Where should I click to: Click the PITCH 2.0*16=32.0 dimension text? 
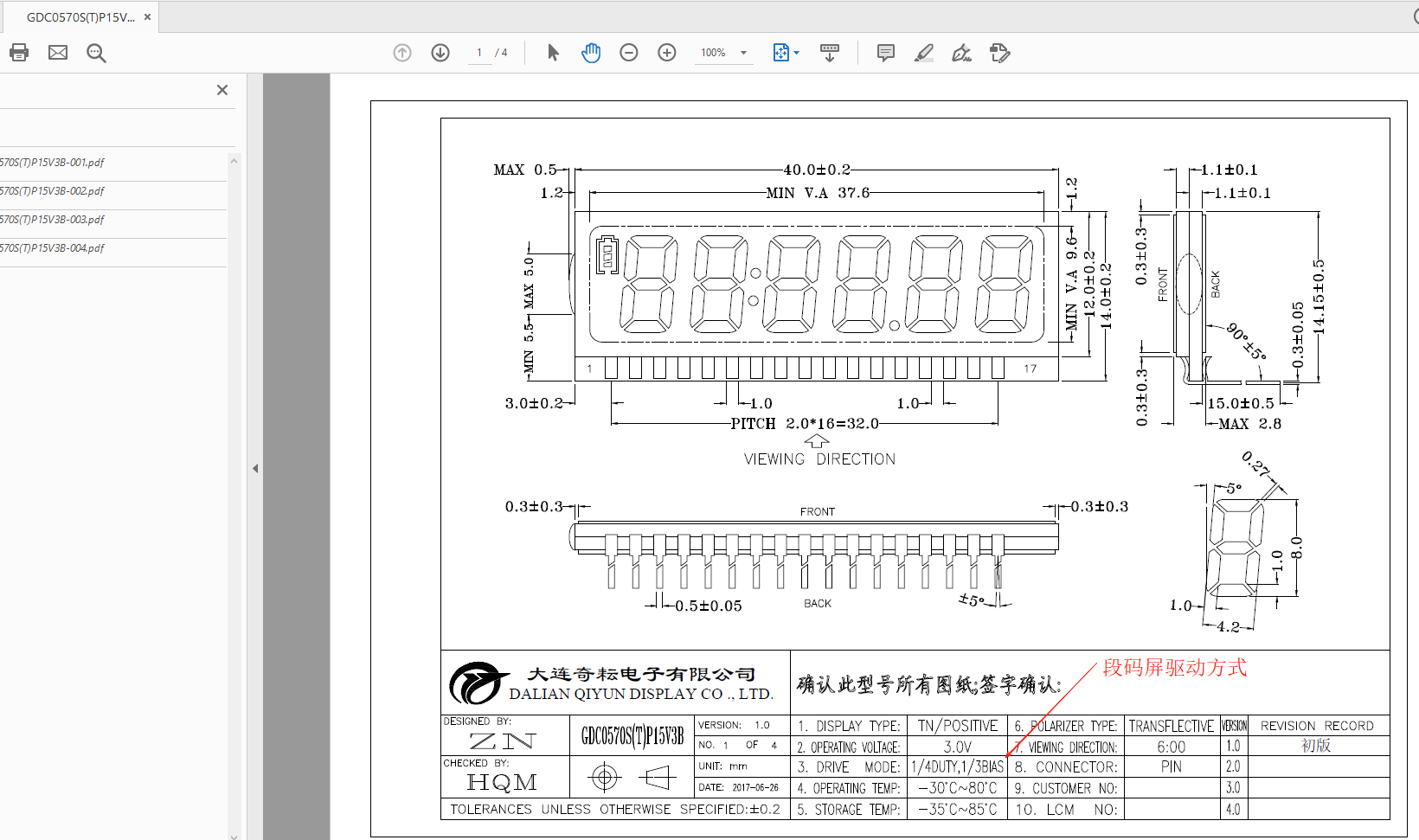click(805, 424)
